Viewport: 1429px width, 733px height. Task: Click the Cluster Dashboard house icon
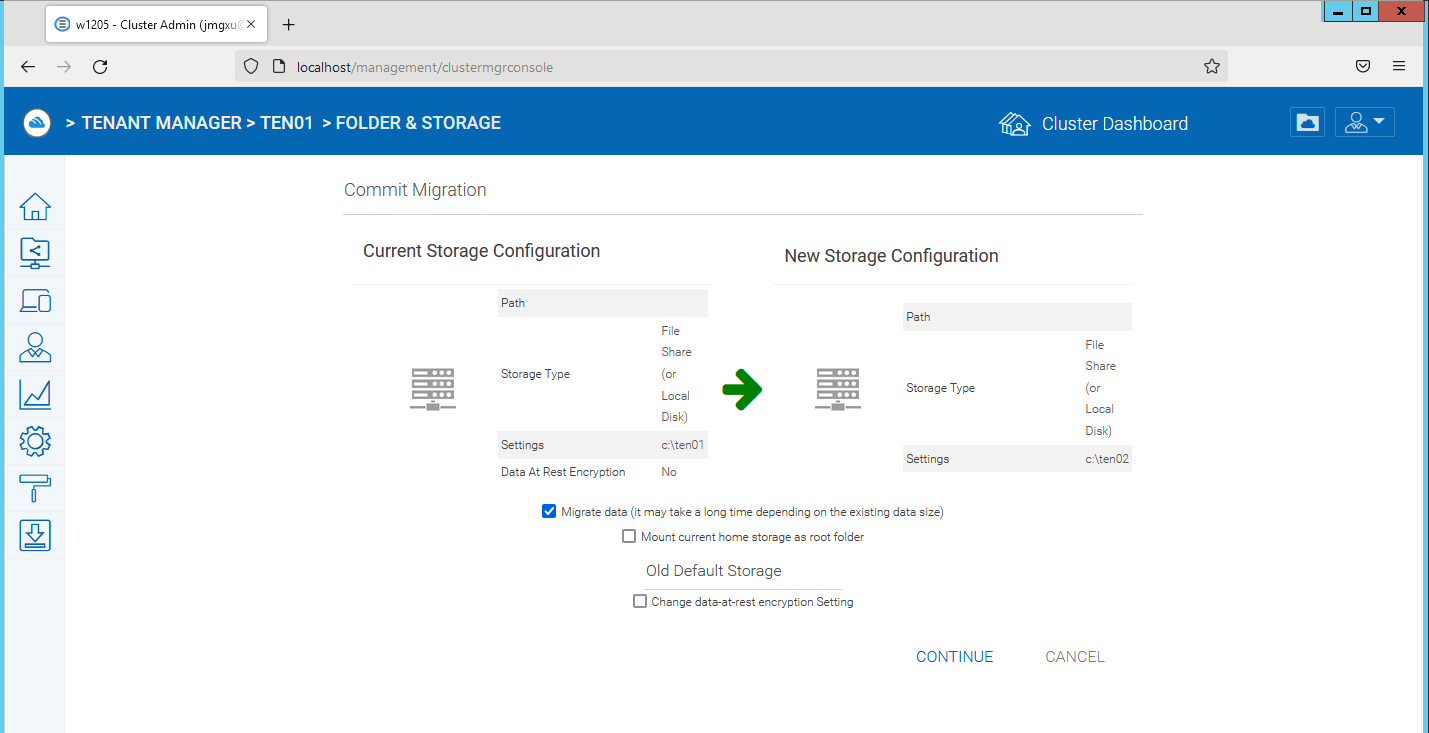[1014, 124]
